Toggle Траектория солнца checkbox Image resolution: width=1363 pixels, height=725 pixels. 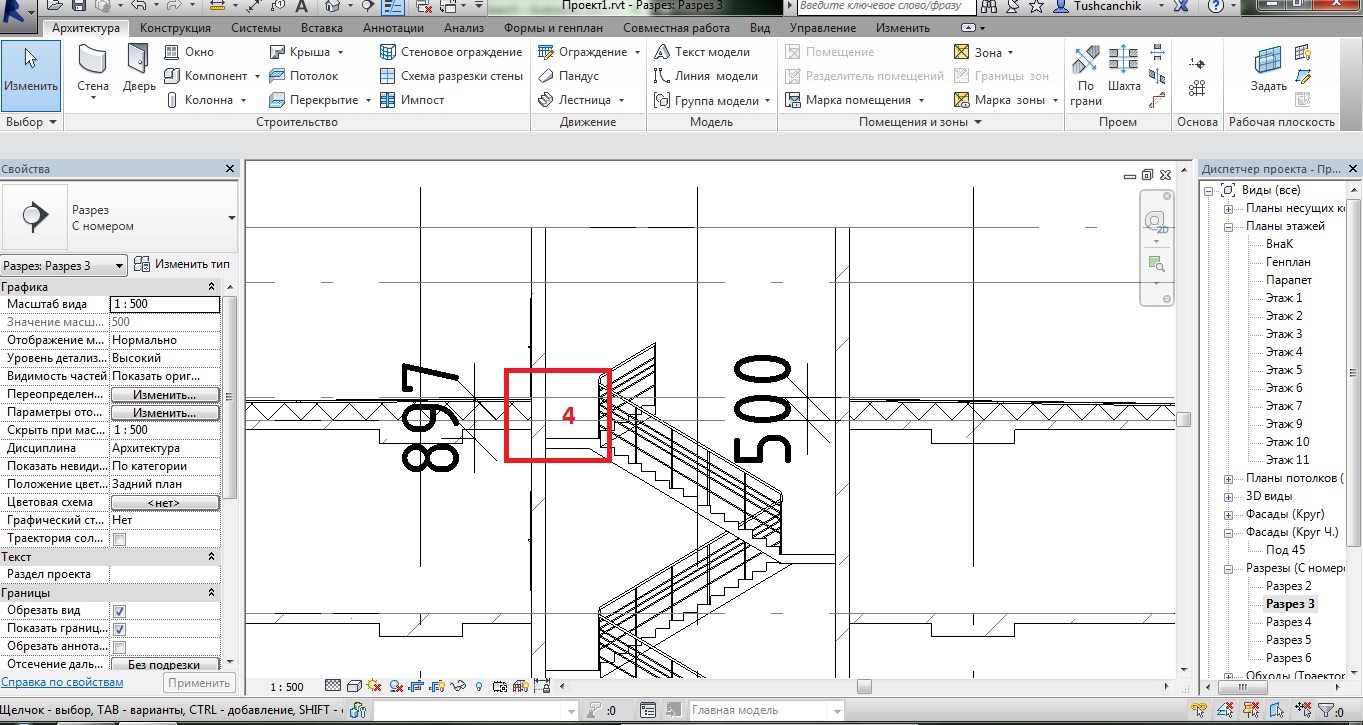[120, 539]
